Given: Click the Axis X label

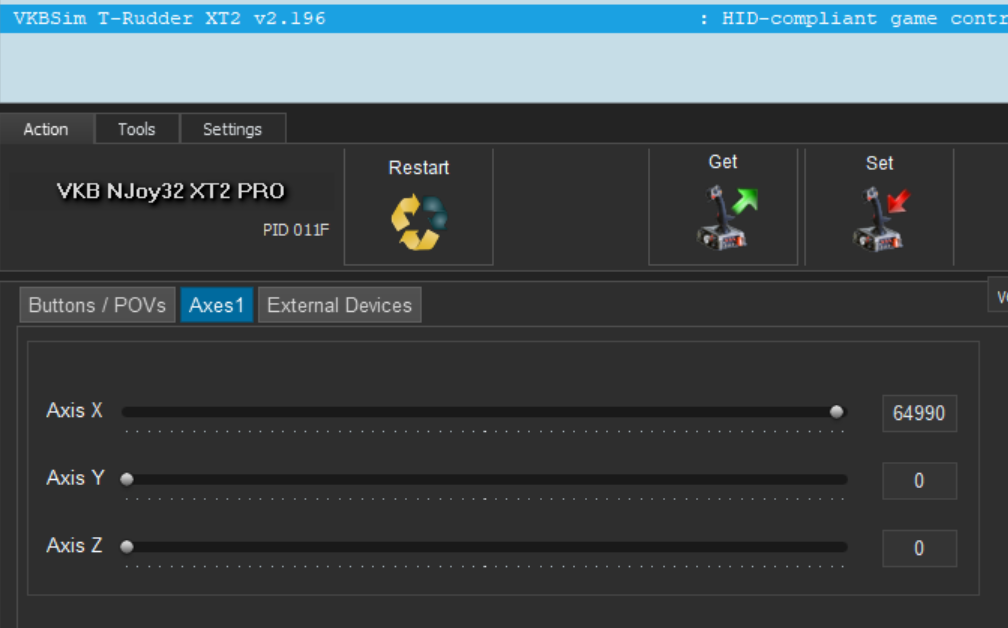Looking at the screenshot, I should tap(75, 410).
